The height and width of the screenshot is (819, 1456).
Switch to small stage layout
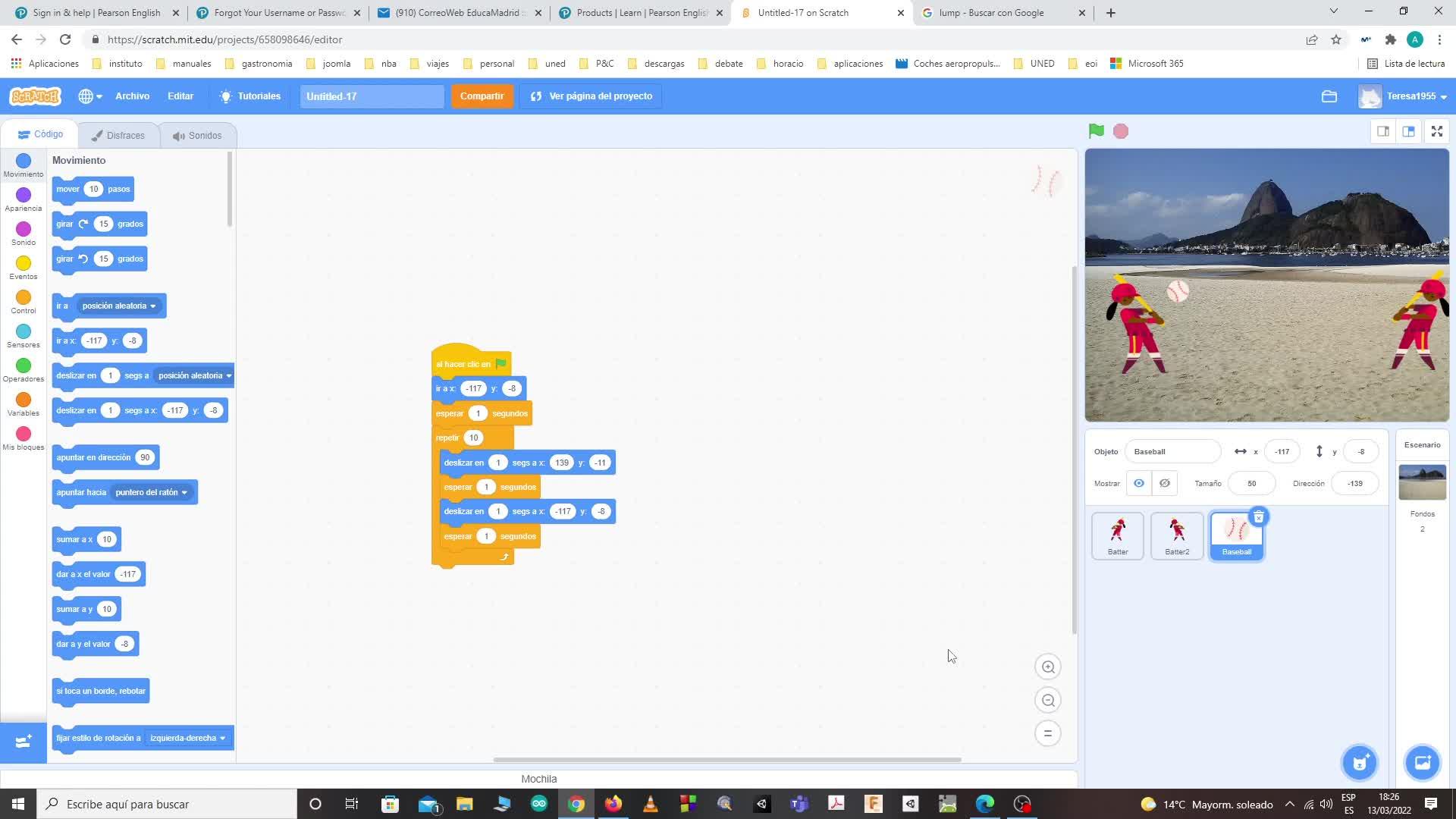(x=1383, y=131)
